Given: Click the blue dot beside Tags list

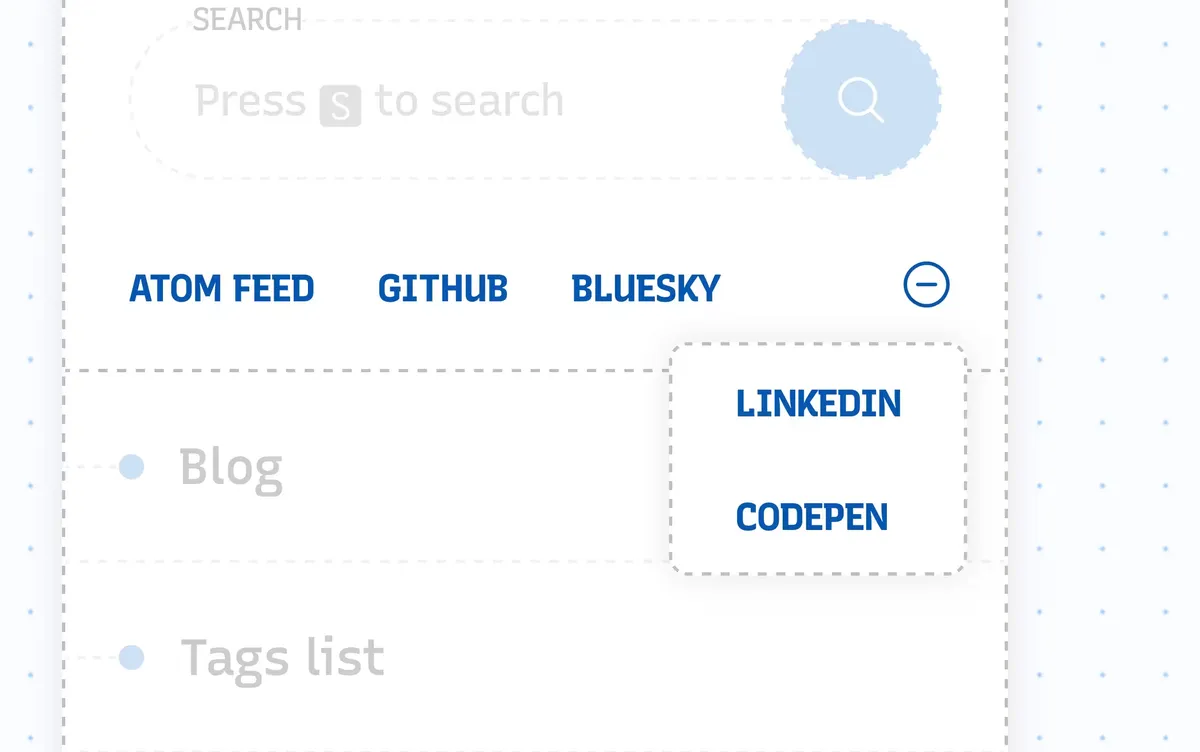Looking at the screenshot, I should [x=131, y=657].
